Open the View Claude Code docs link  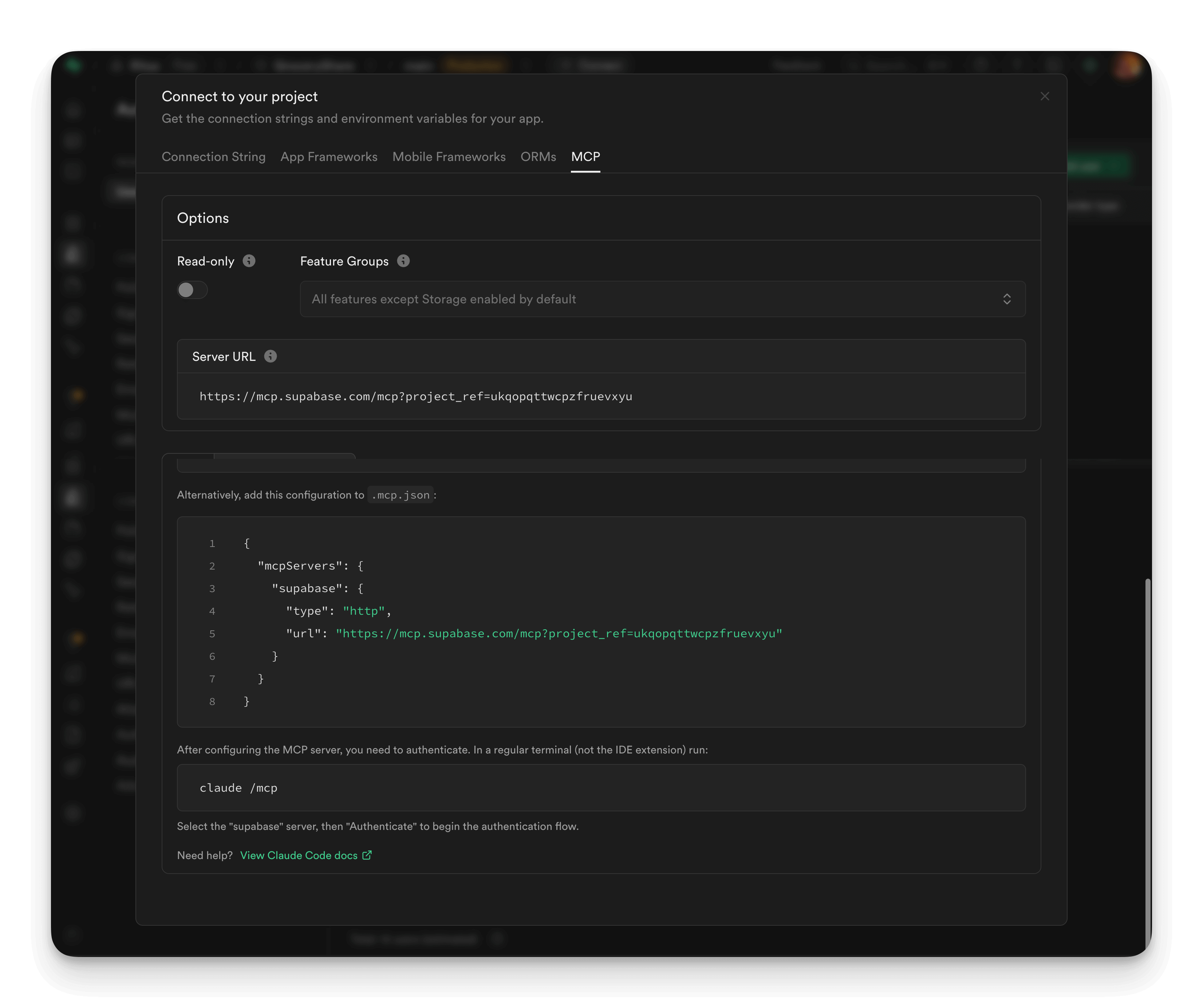tap(299, 855)
